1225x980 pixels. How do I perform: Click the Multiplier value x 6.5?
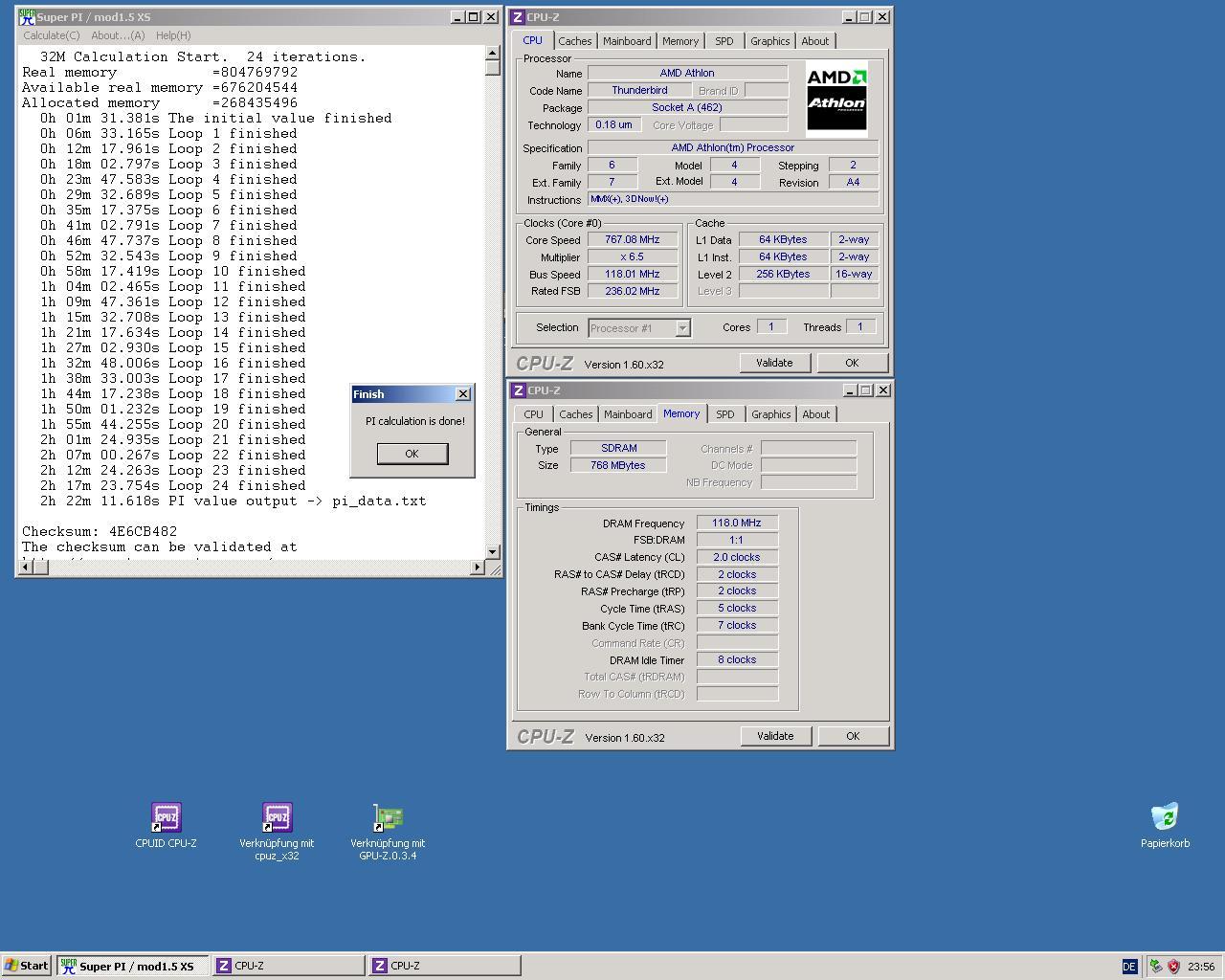(x=633, y=256)
